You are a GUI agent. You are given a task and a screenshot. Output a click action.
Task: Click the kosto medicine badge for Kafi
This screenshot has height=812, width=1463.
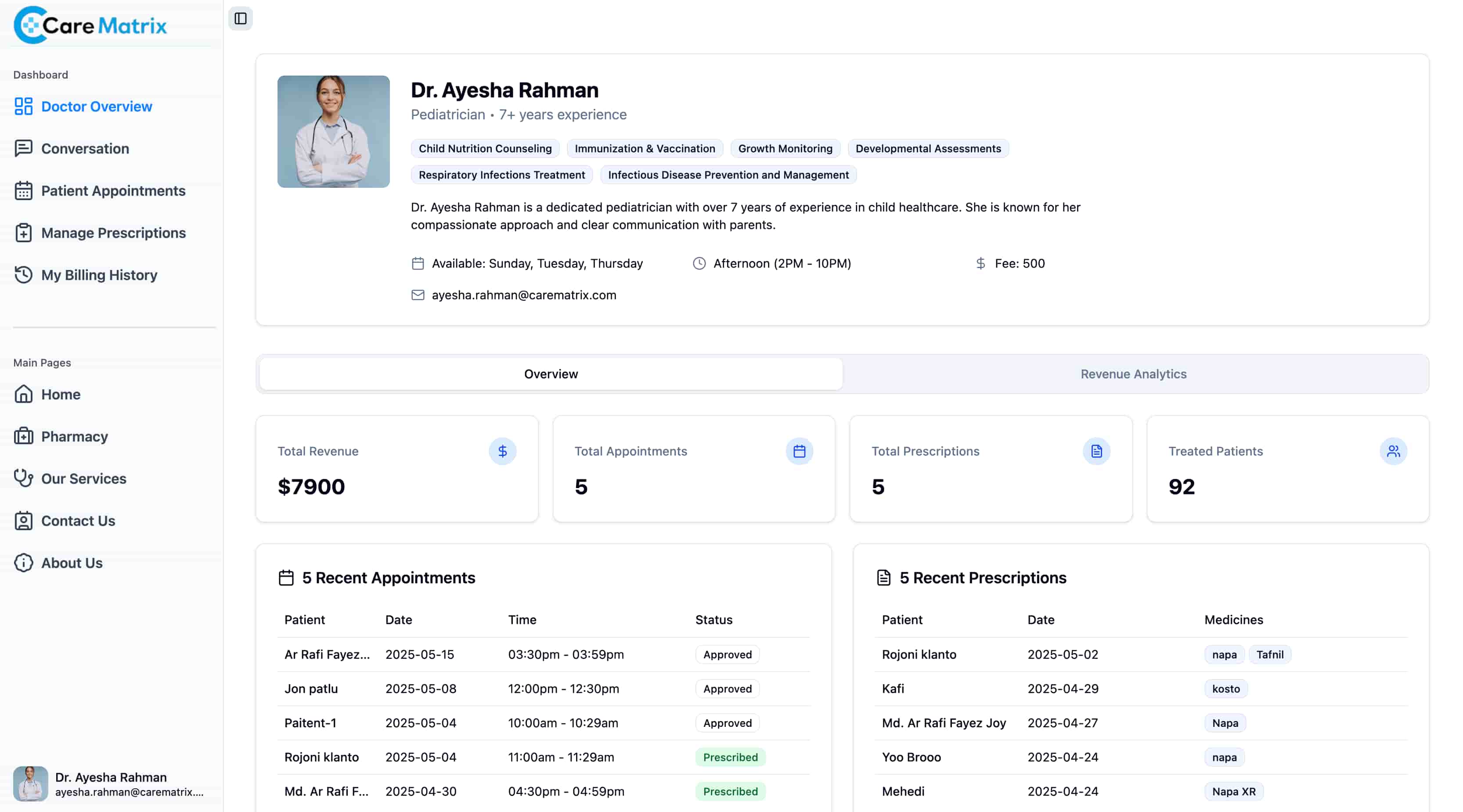tap(1225, 689)
